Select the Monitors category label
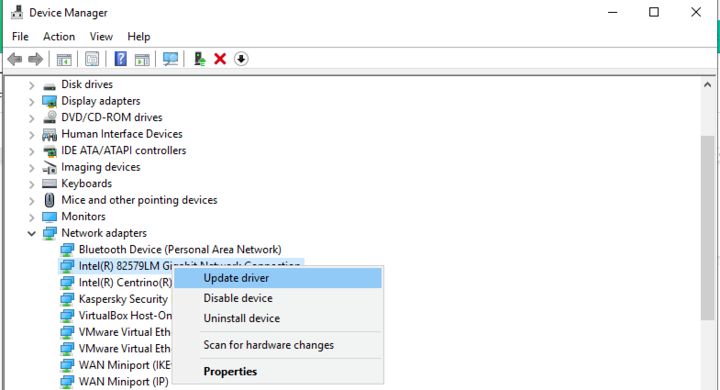The image size is (720, 390). (x=83, y=216)
